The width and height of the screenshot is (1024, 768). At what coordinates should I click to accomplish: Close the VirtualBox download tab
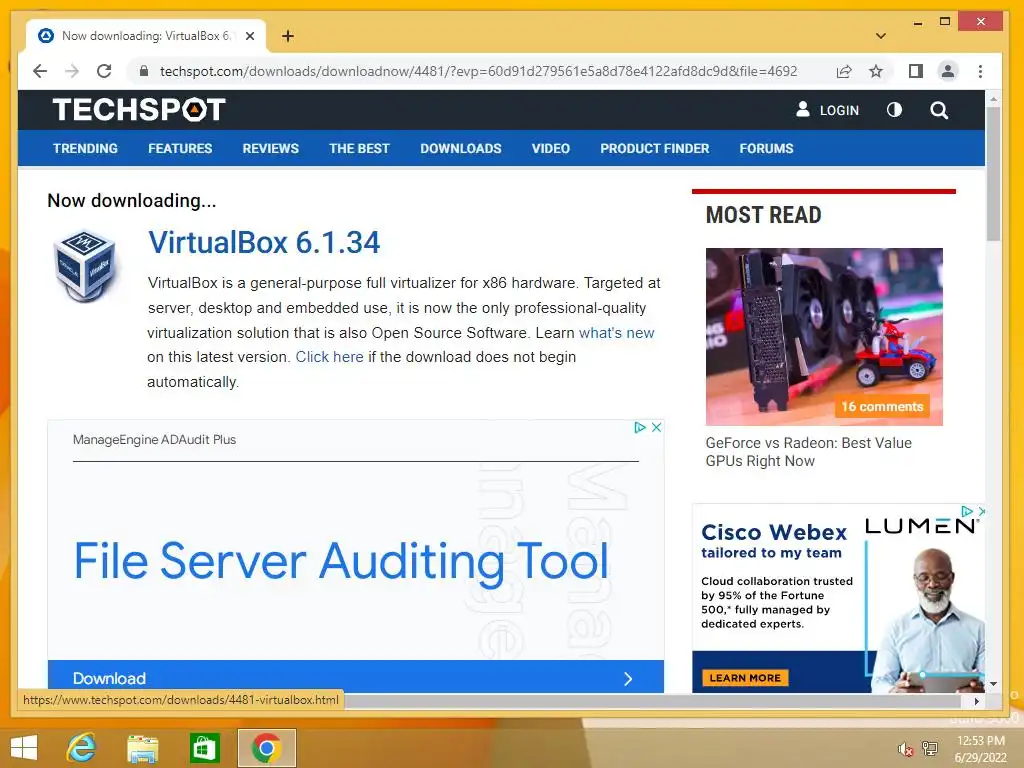click(249, 36)
